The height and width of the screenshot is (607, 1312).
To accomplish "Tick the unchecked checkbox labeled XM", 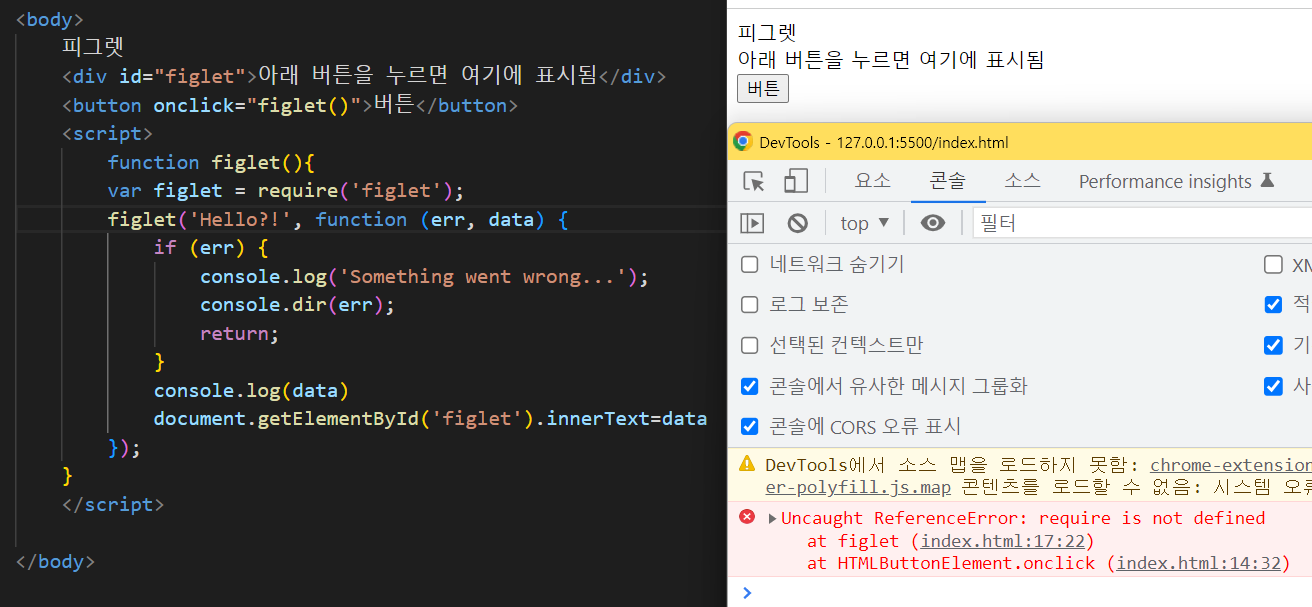I will tap(1273, 265).
